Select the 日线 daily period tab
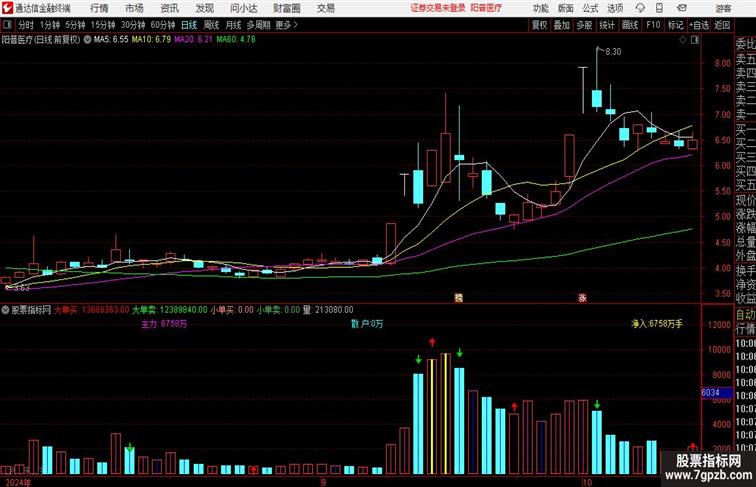Image resolution: width=756 pixels, height=487 pixels. (189, 25)
